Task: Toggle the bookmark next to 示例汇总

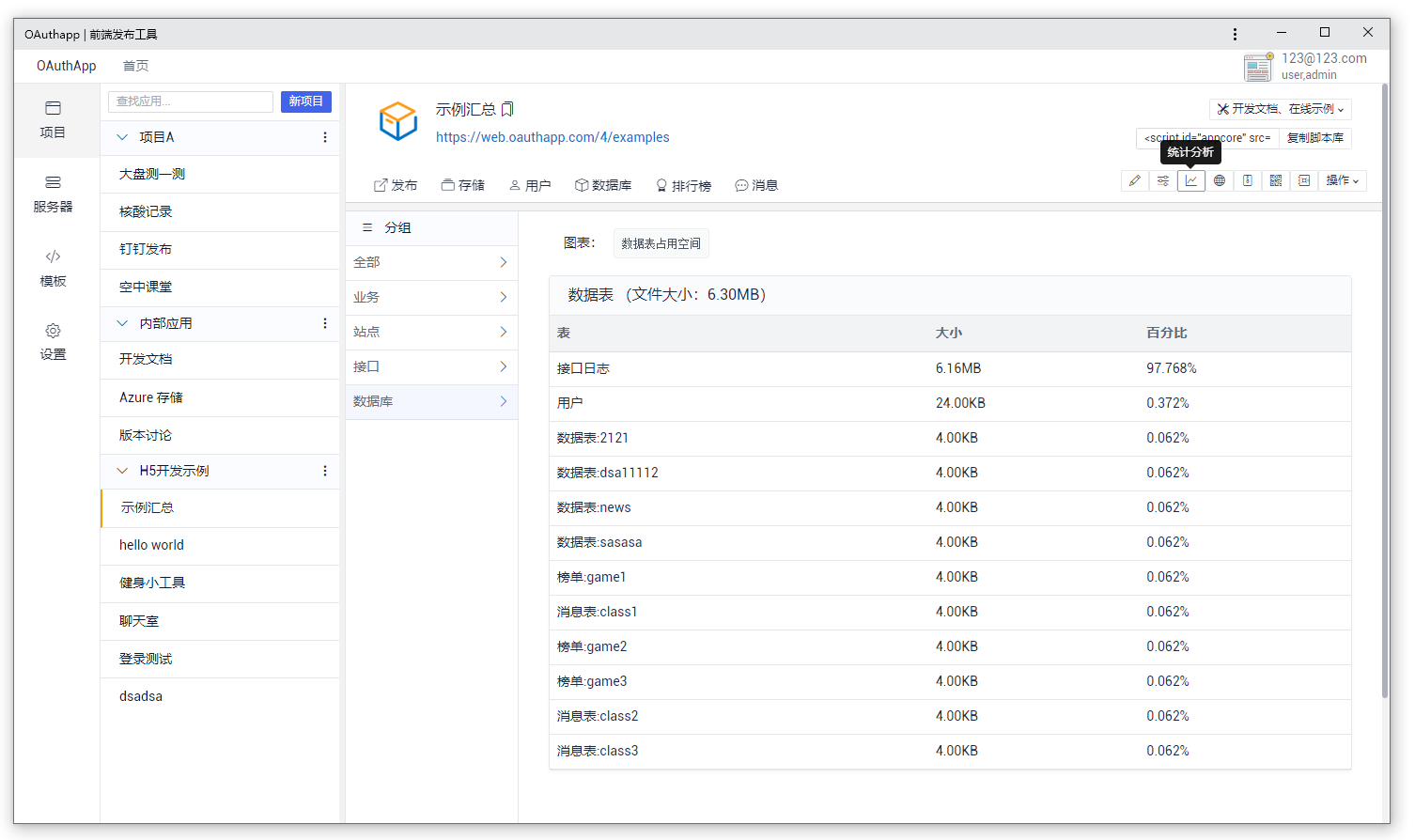Action: pyautogui.click(x=508, y=108)
